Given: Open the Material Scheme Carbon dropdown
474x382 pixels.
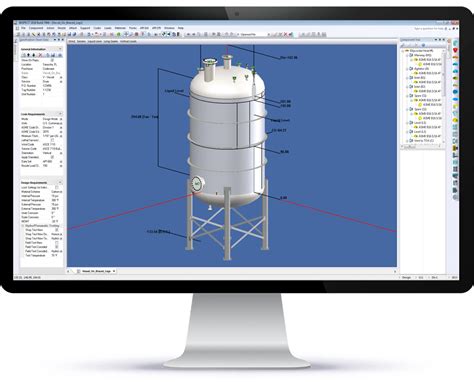Looking at the screenshot, I should 61,192.
